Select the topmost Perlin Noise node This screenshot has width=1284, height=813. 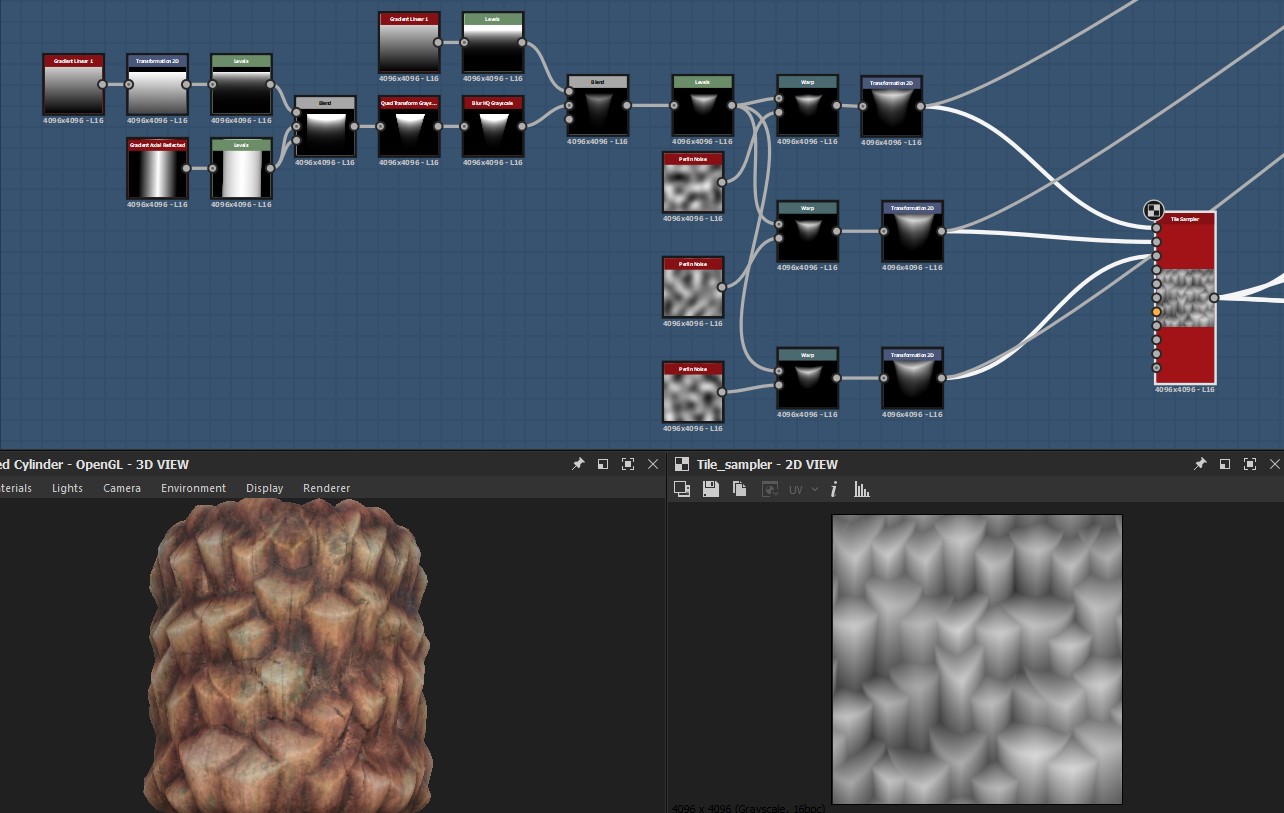pyautogui.click(x=693, y=182)
